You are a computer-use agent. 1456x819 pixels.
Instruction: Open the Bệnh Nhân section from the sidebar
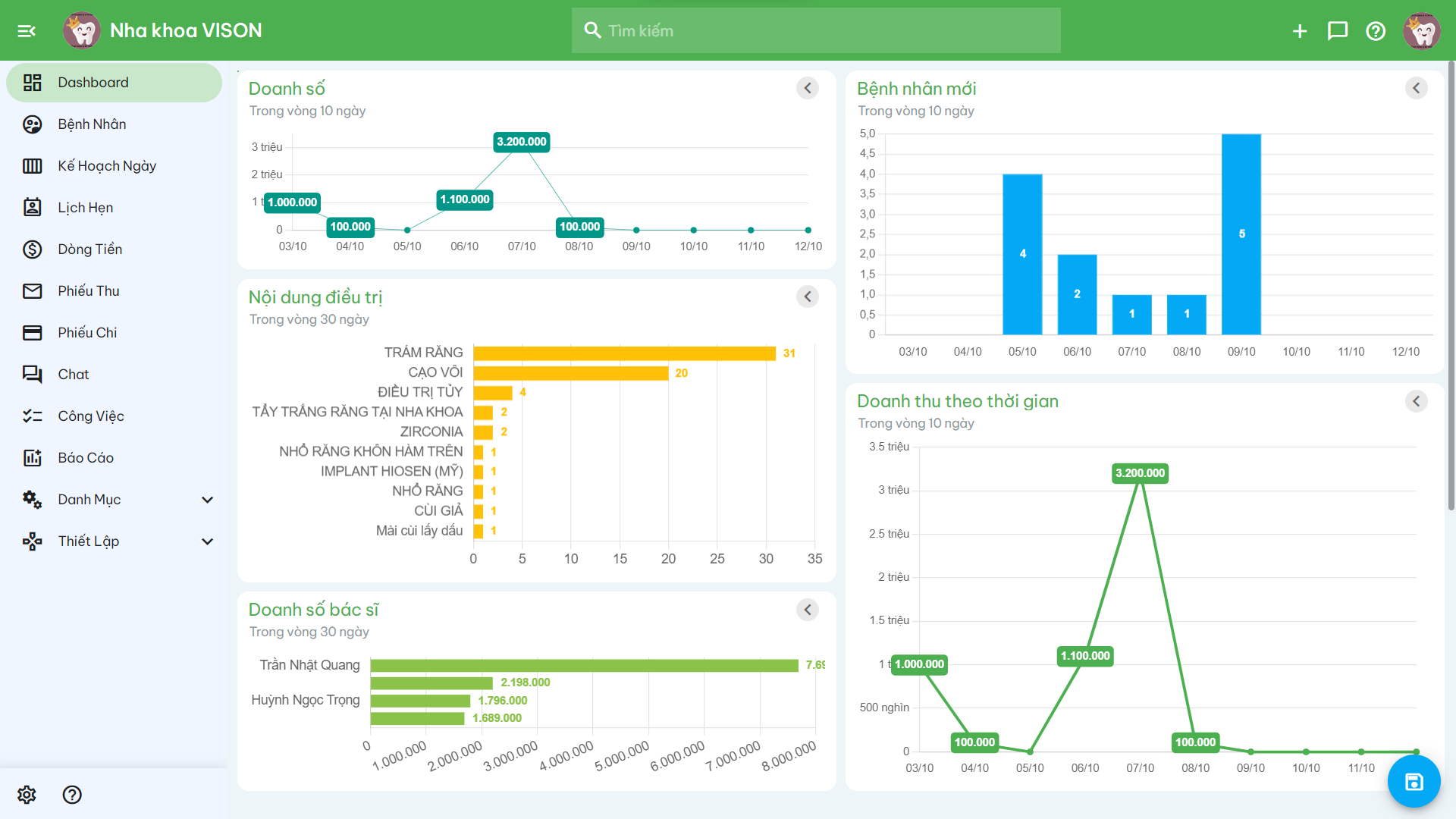(x=92, y=124)
